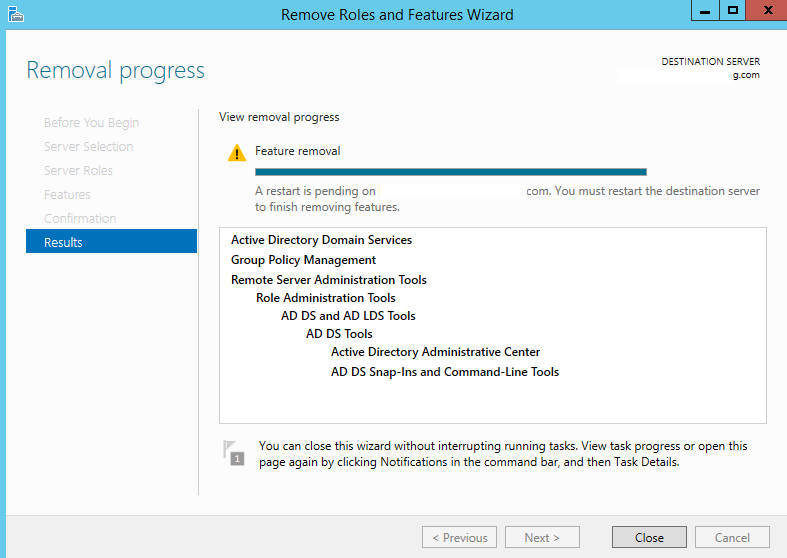Click the Cancel button
Image resolution: width=787 pixels, height=558 pixels.
click(732, 537)
